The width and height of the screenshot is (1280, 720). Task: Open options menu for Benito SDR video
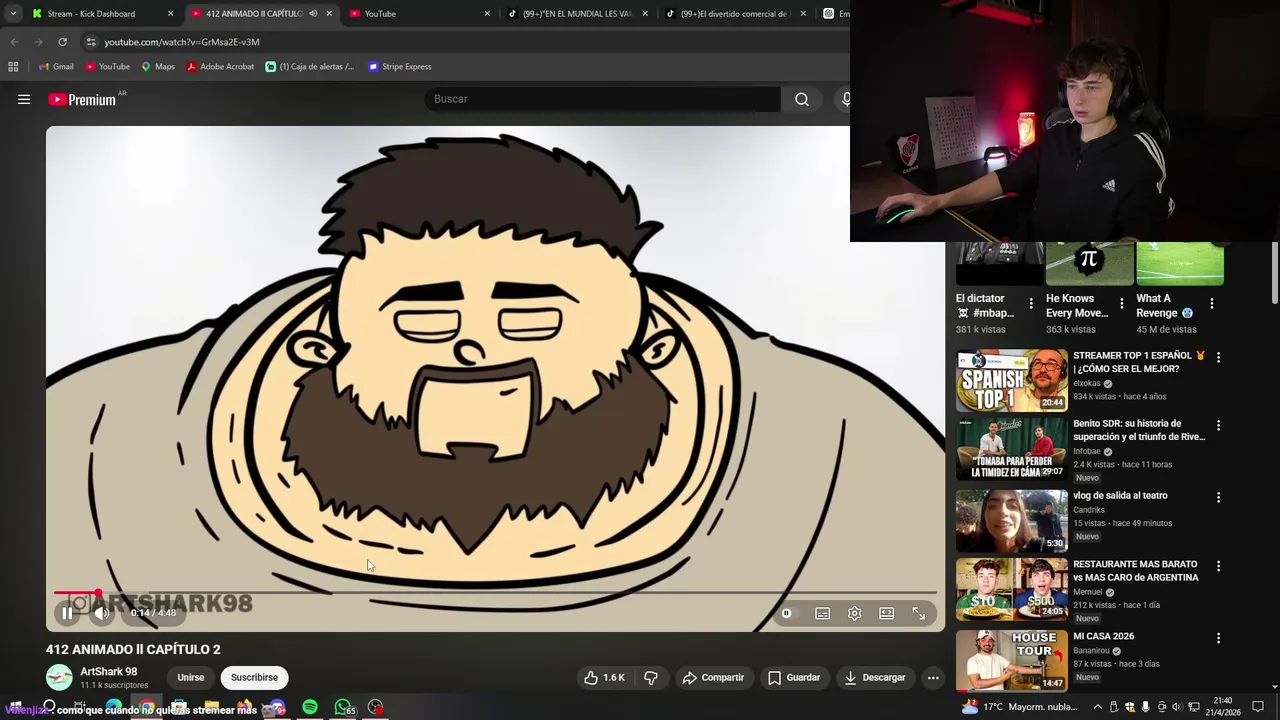1218,425
